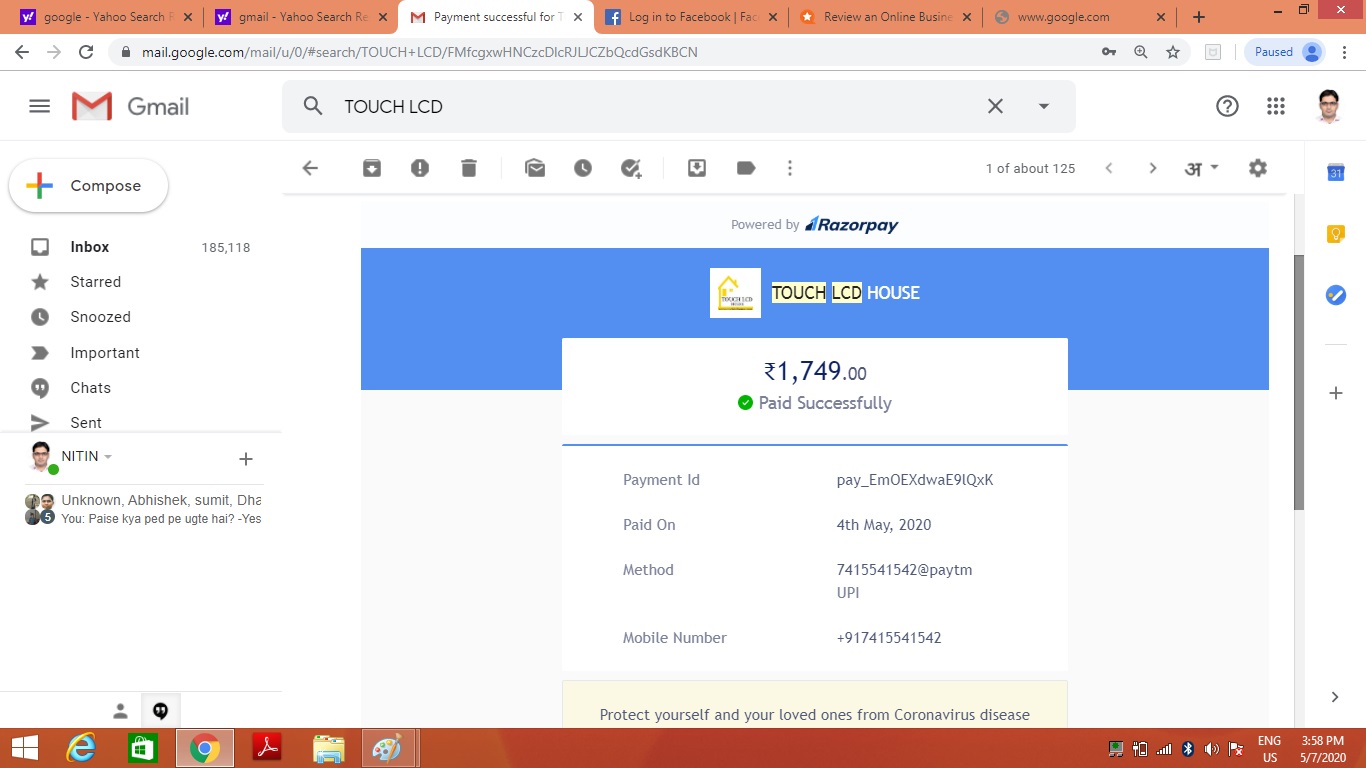Report this email as spam

[420, 168]
